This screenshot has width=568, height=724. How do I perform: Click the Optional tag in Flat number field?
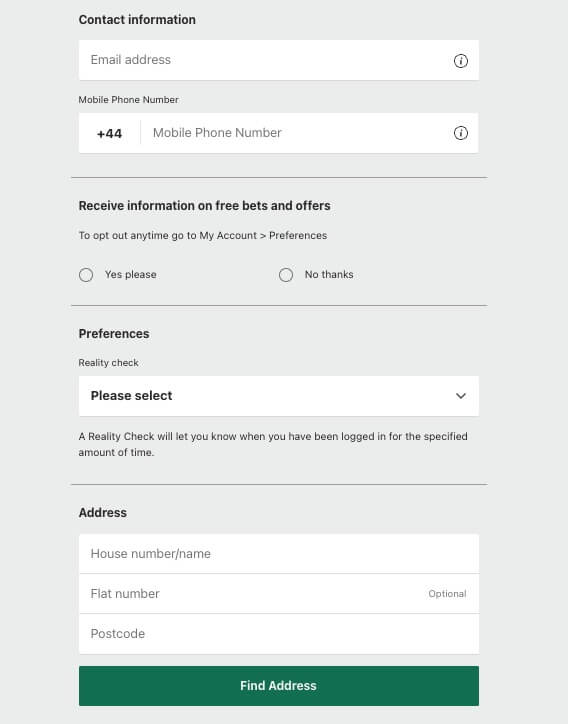447,594
